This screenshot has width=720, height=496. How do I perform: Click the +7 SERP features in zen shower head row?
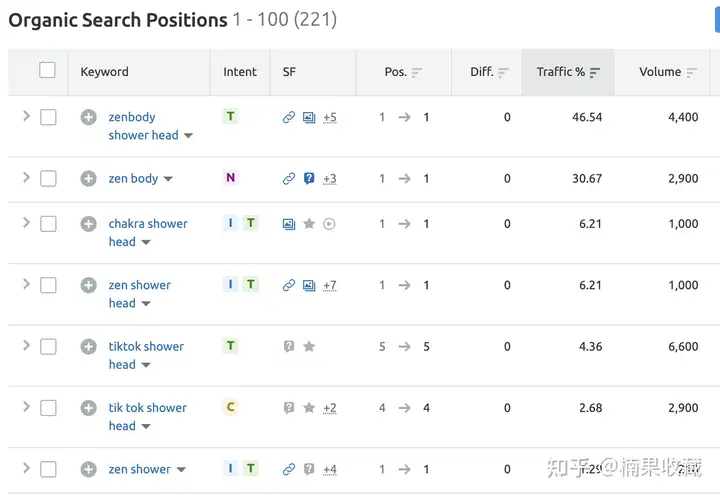(330, 285)
